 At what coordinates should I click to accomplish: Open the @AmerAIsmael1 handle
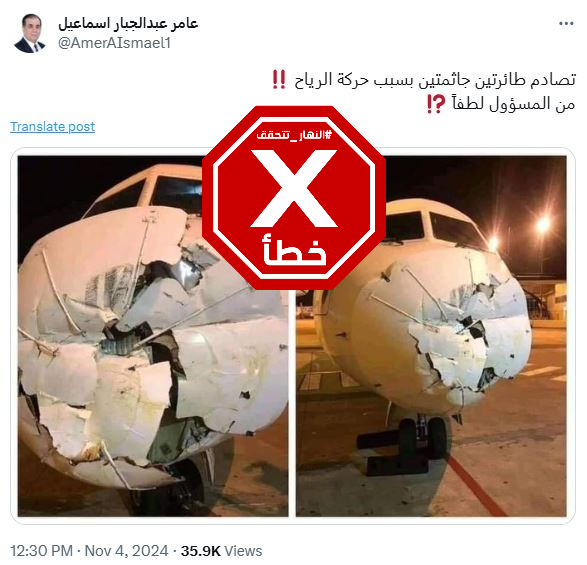[115, 43]
